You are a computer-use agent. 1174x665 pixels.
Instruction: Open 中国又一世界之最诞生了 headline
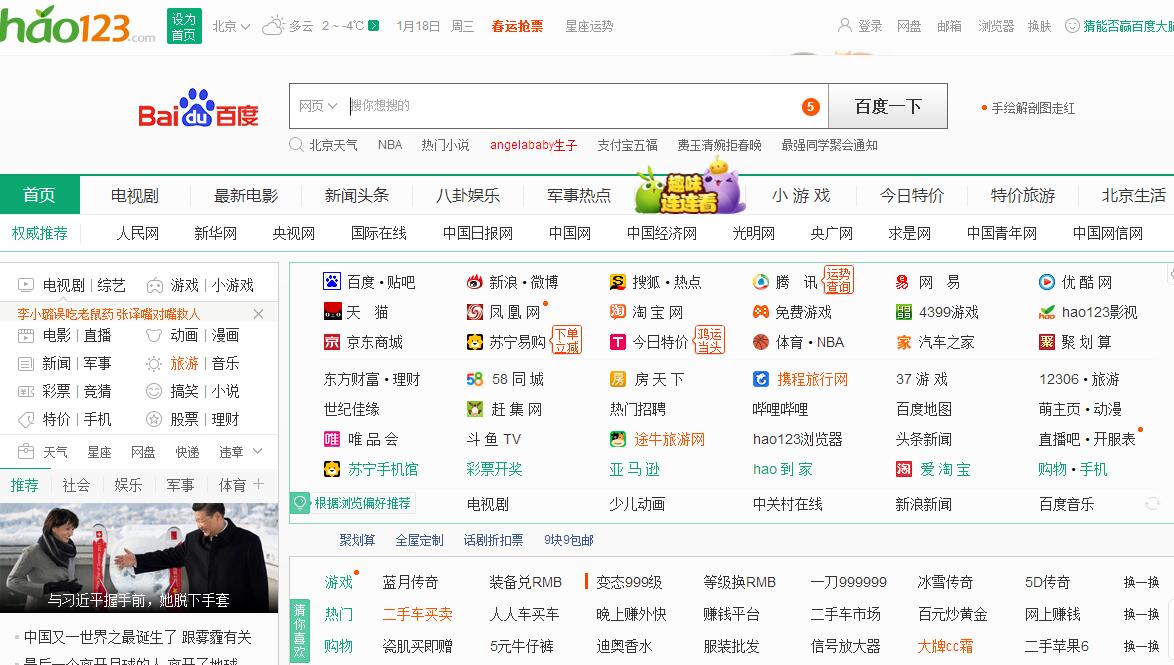pyautogui.click(x=138, y=637)
